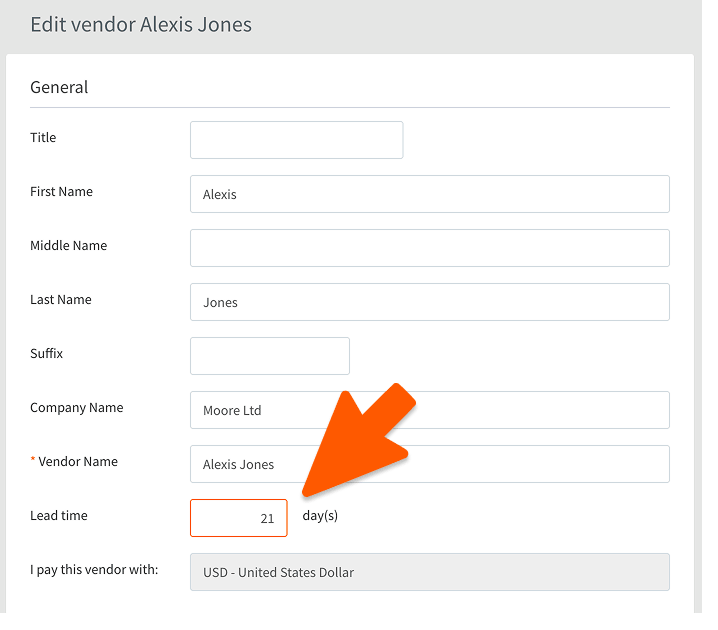Image resolution: width=718 pixels, height=630 pixels.
Task: Click the Title input field
Action: 296,140
